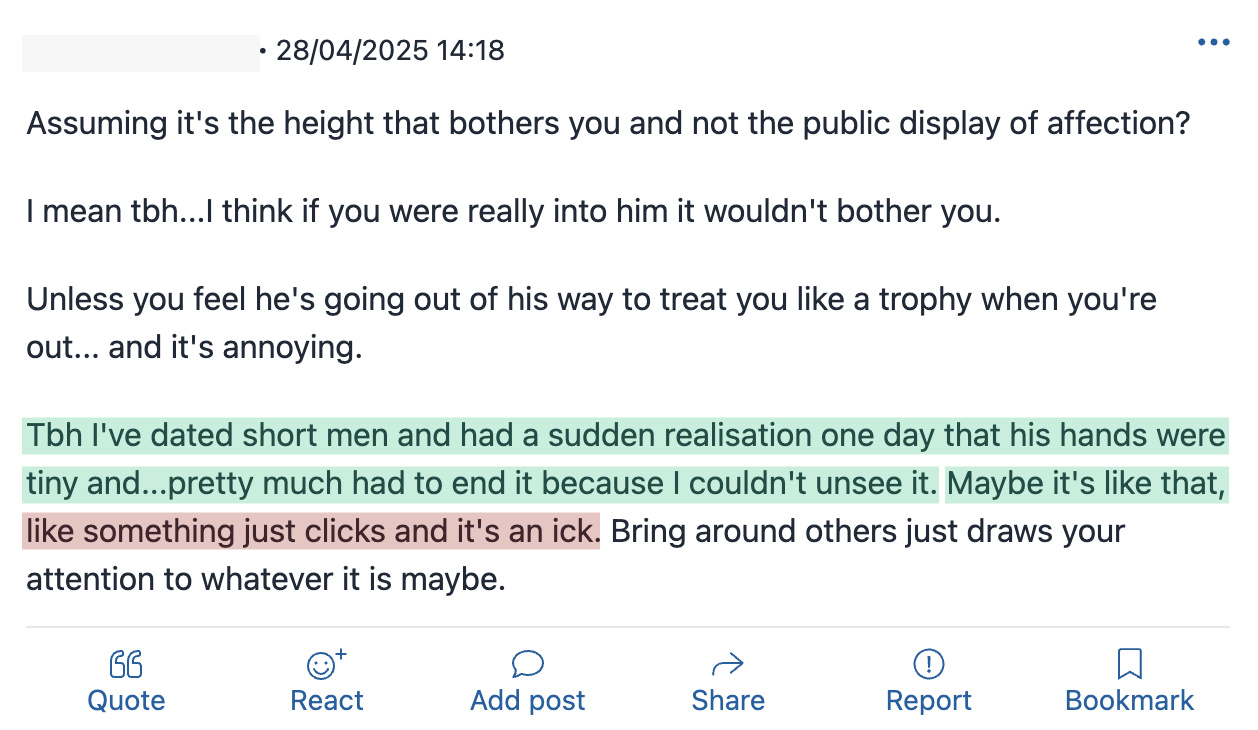
Task: Toggle the Bookmark ribbon icon
Action: 1130,664
